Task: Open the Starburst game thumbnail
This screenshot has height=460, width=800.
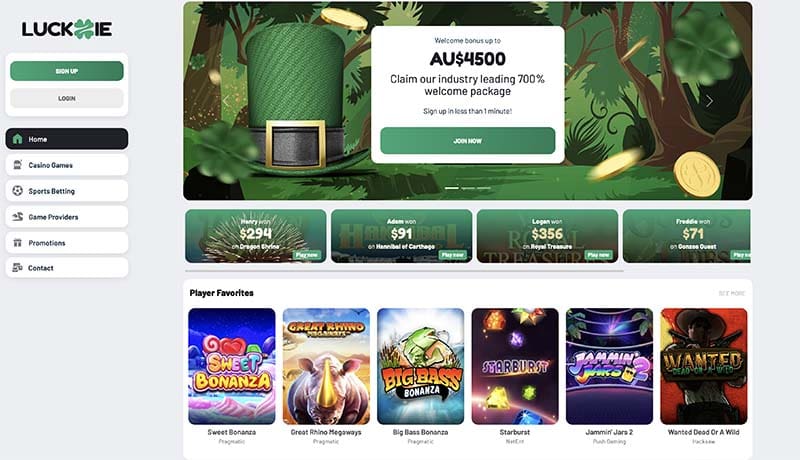Action: pyautogui.click(x=515, y=366)
